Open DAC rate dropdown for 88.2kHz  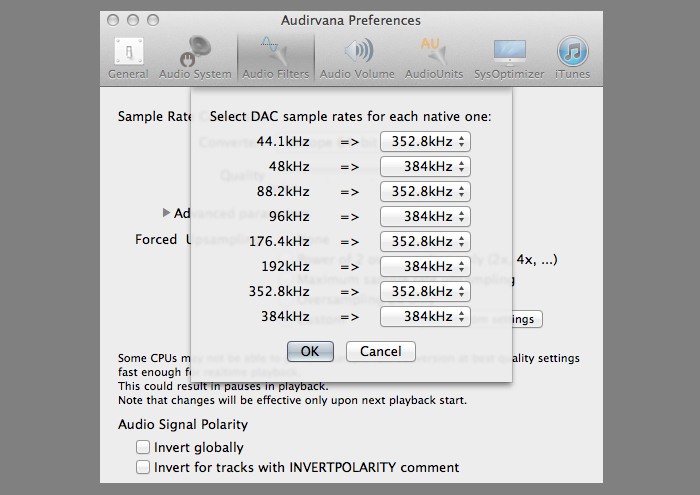pos(425,191)
